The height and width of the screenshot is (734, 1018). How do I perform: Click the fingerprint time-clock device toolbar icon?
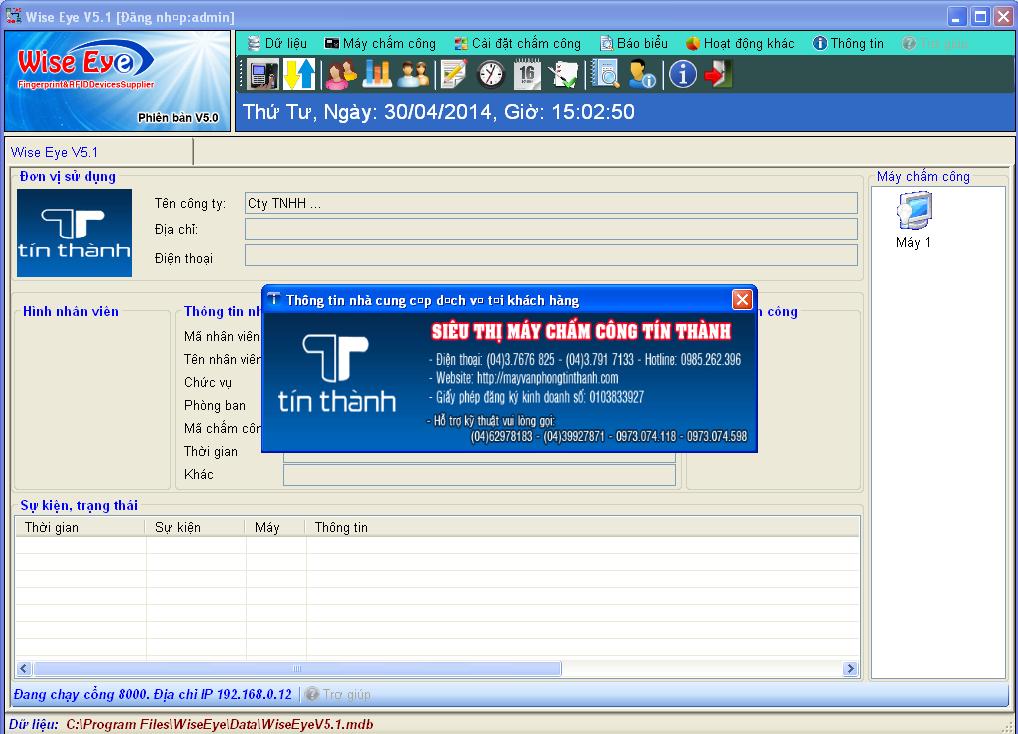click(263, 74)
